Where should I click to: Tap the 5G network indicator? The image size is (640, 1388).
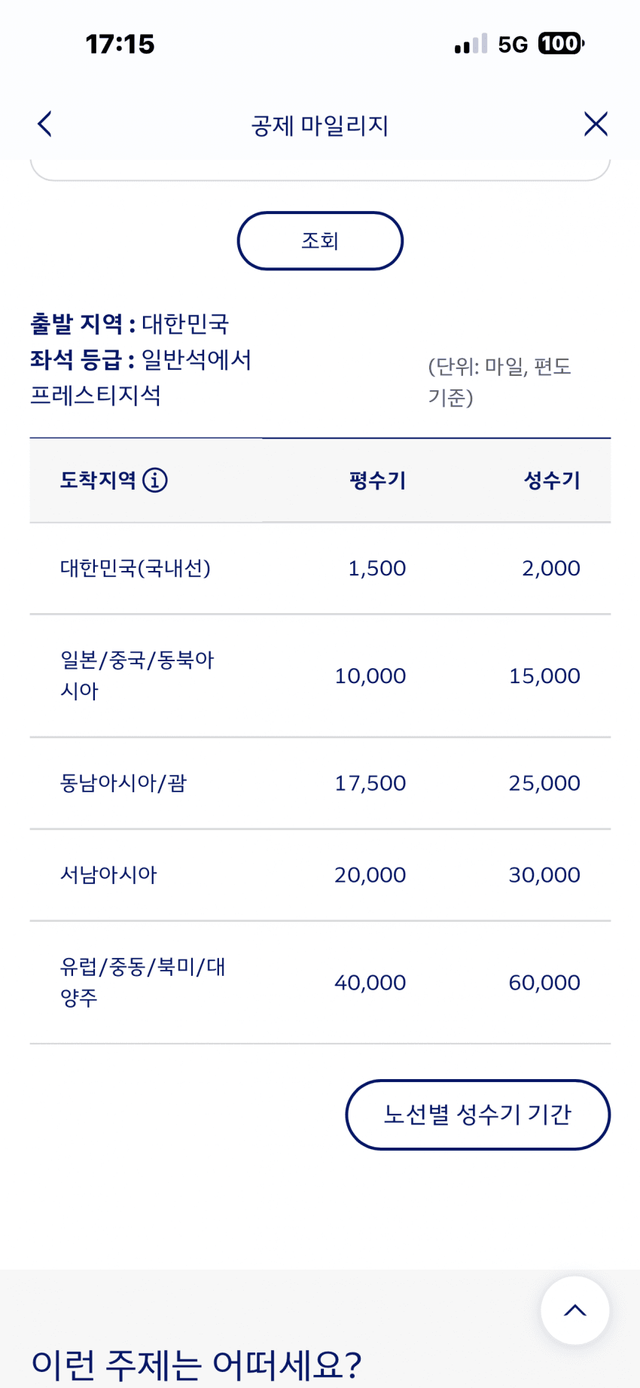click(x=512, y=44)
